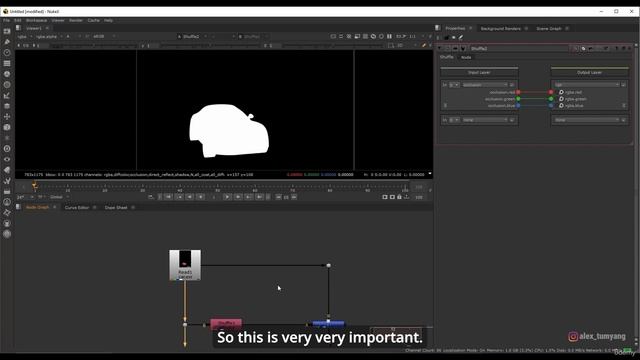640x360 pixels.
Task: Switch to the Curve Editor tab
Action: pos(77,207)
